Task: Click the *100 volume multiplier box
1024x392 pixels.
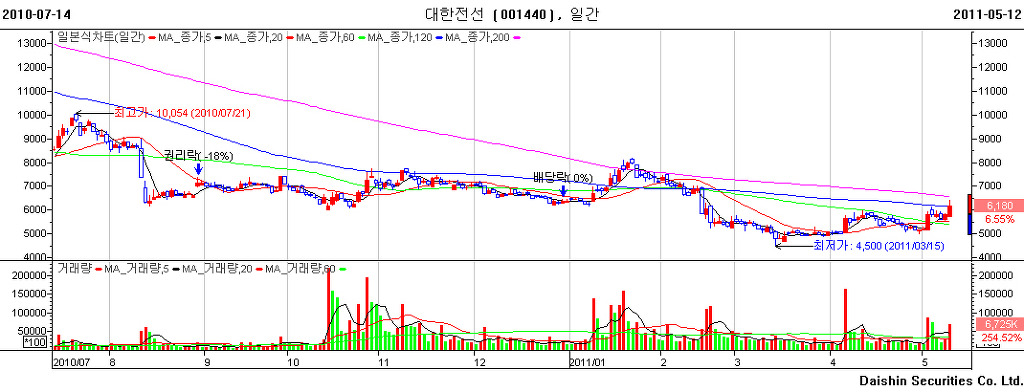Action: click(34, 342)
